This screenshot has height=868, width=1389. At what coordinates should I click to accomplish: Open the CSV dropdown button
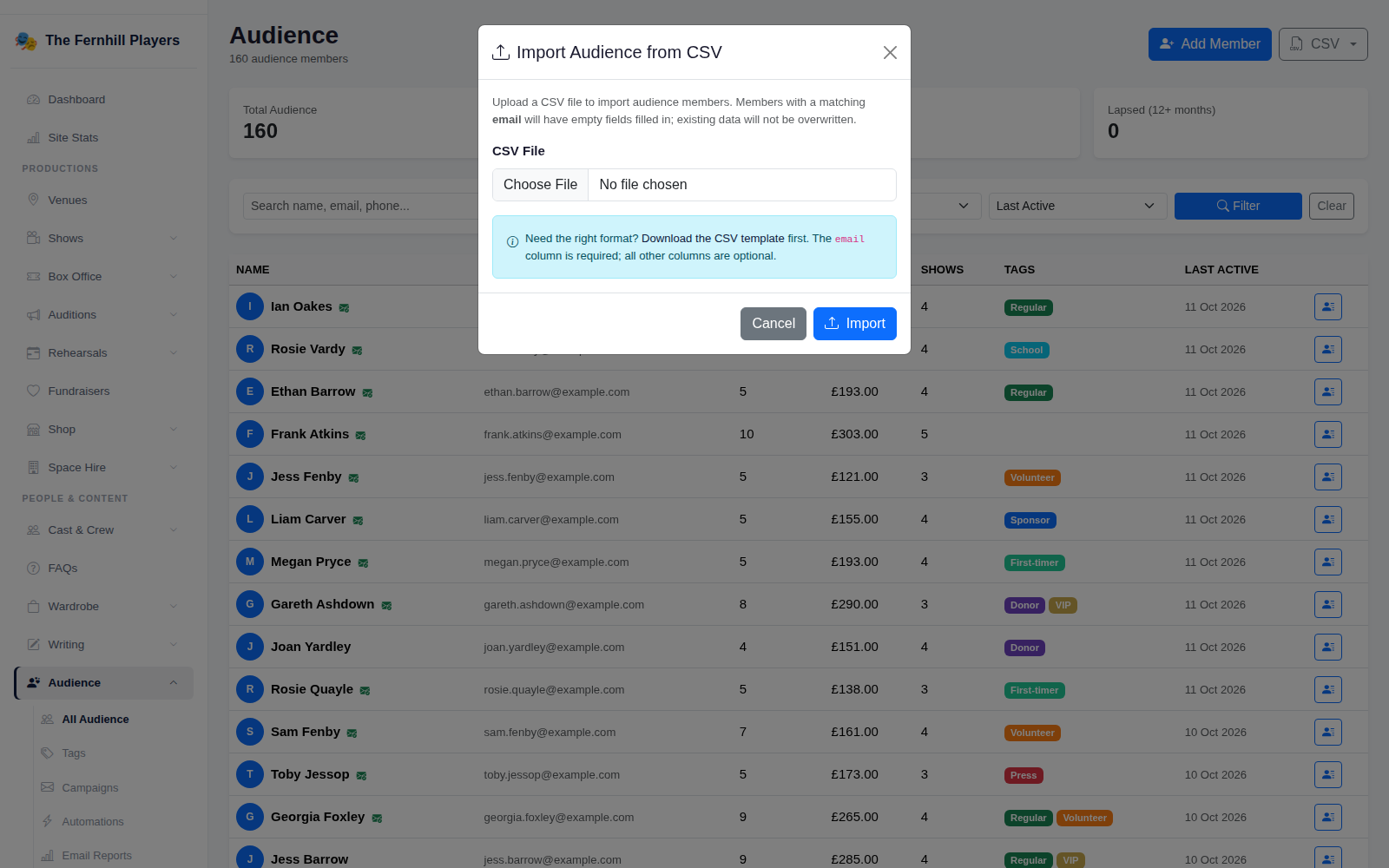[1323, 44]
